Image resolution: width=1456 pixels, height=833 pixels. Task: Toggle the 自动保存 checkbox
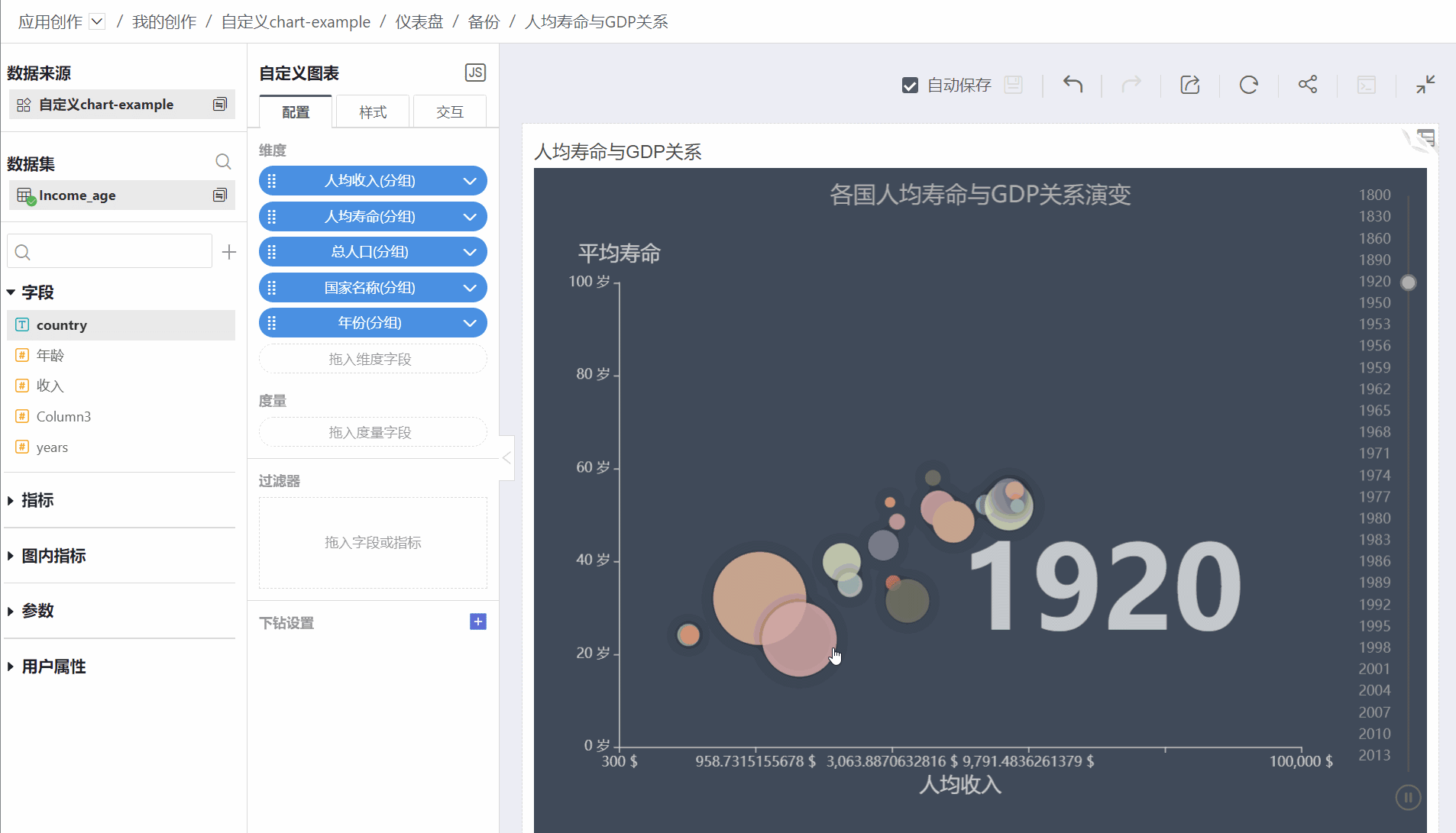(910, 85)
